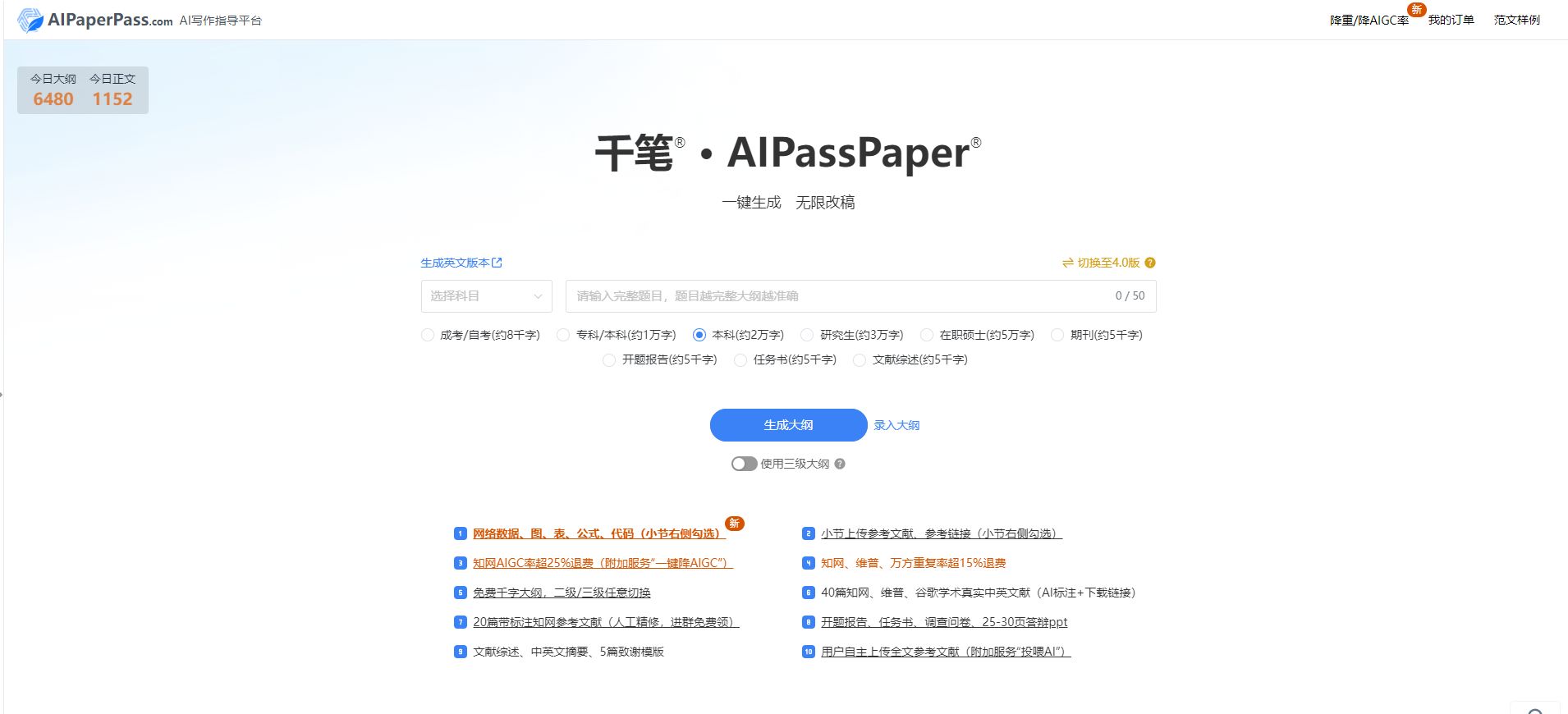
Task: Click number 4 badge for 重复率超15%退费
Action: tap(809, 563)
